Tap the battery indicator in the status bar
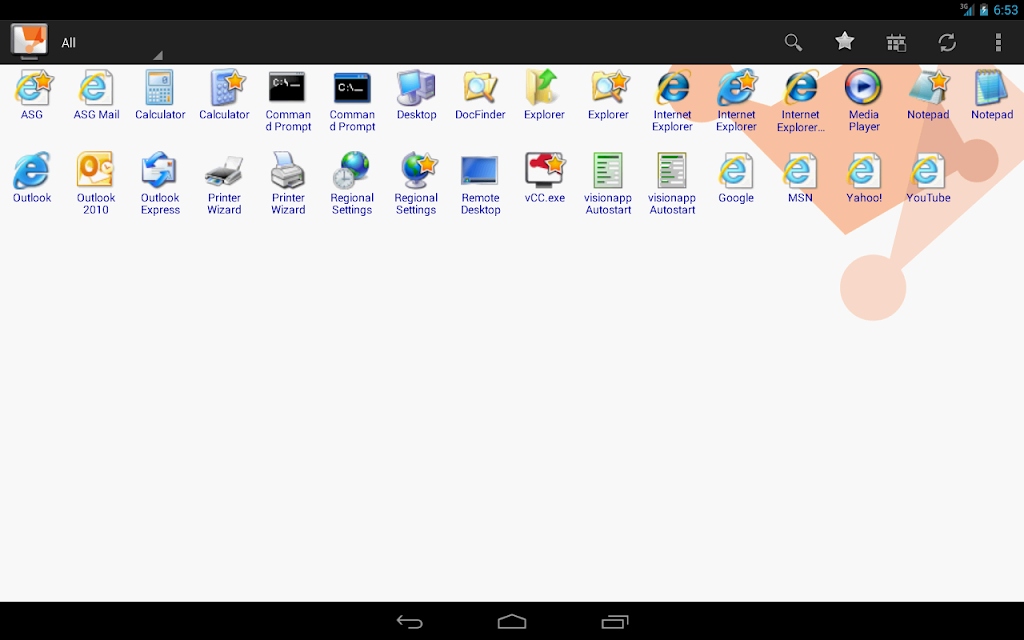 984,10
